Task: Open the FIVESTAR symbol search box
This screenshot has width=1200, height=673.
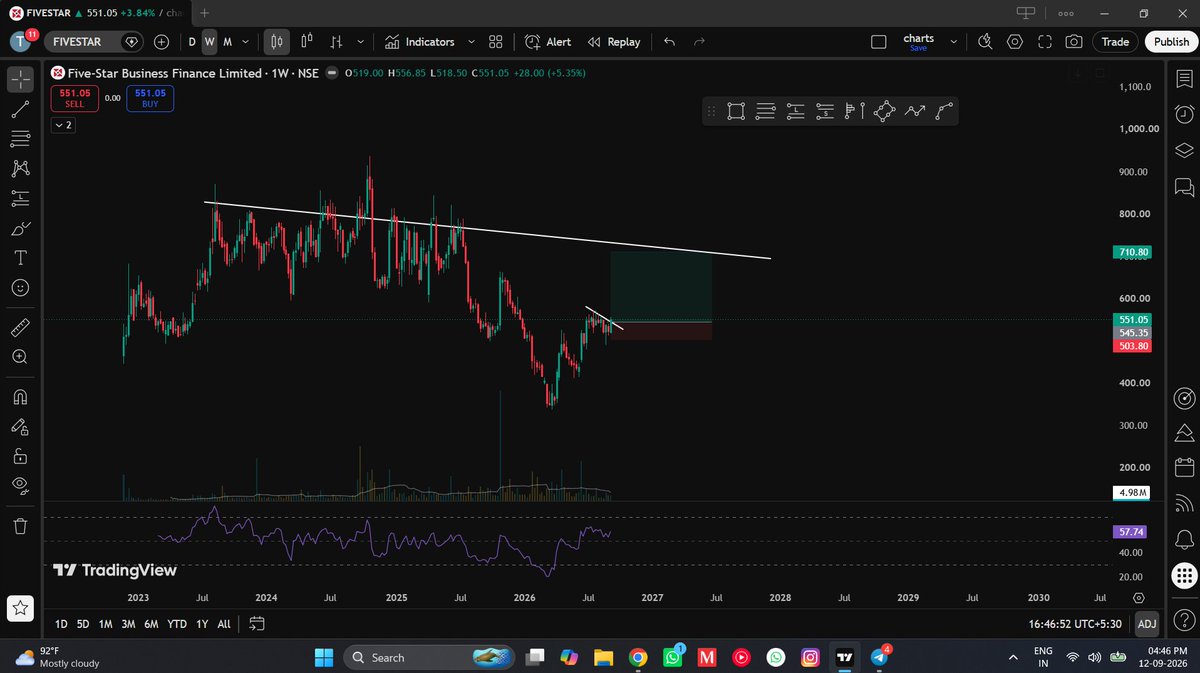Action: click(x=95, y=42)
